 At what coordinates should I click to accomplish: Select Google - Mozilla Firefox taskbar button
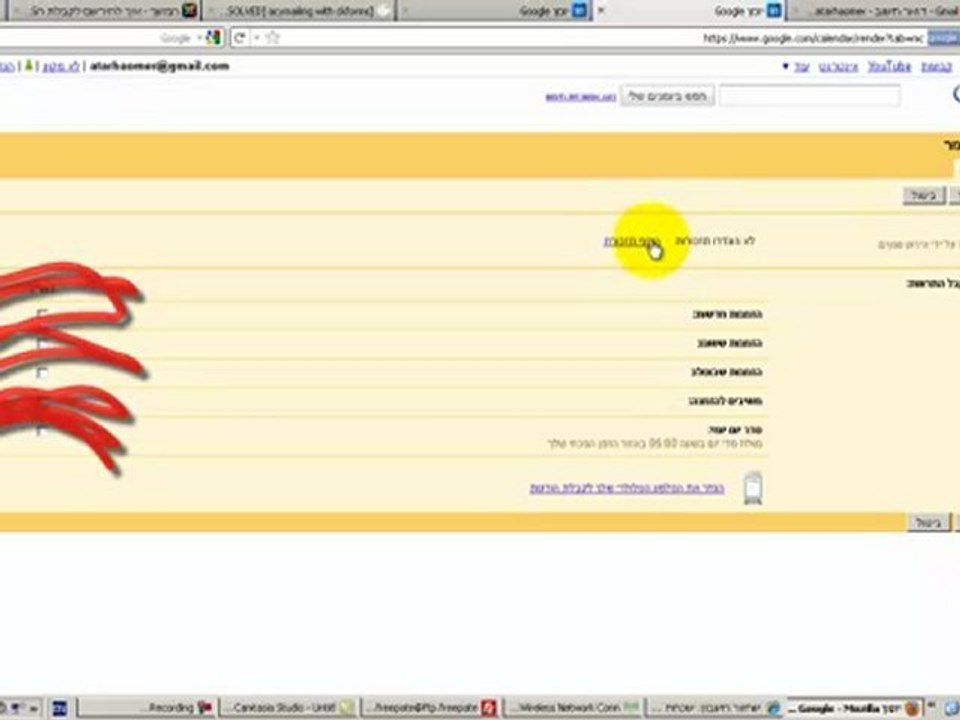pos(855,708)
